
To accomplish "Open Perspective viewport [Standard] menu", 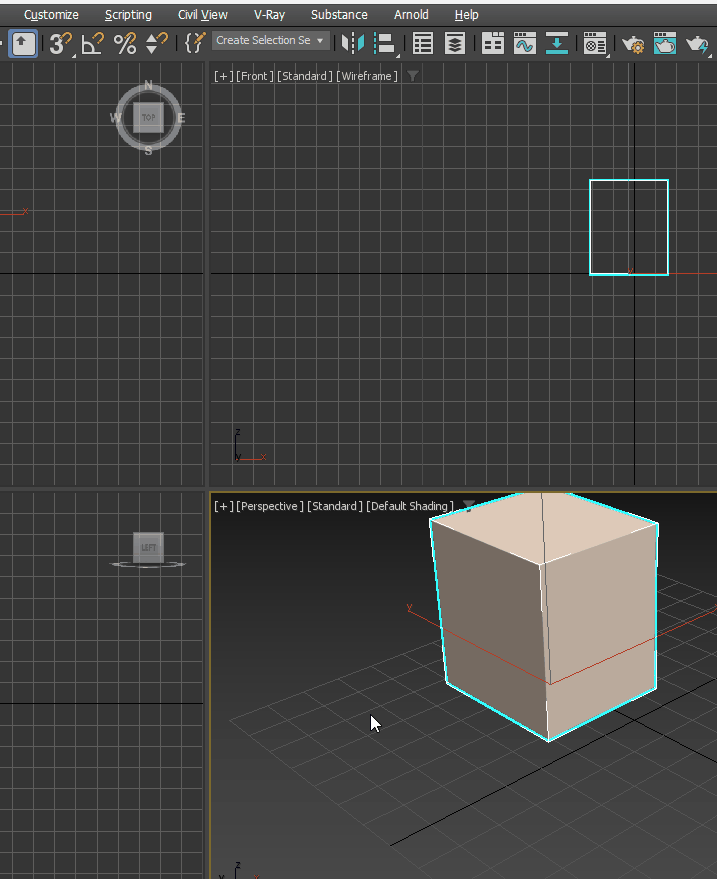I will (335, 506).
